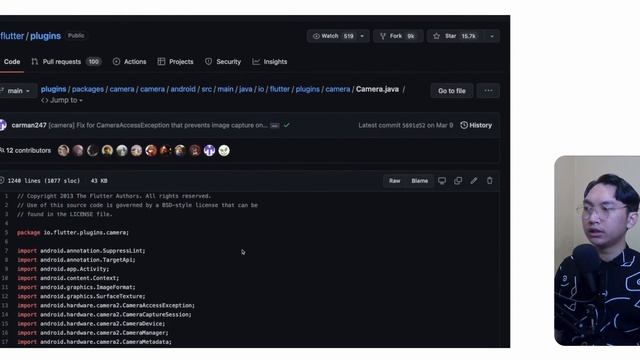This screenshot has height=360, width=640.
Task: Click the webcam presenter video thumbnail
Action: (x=597, y=251)
